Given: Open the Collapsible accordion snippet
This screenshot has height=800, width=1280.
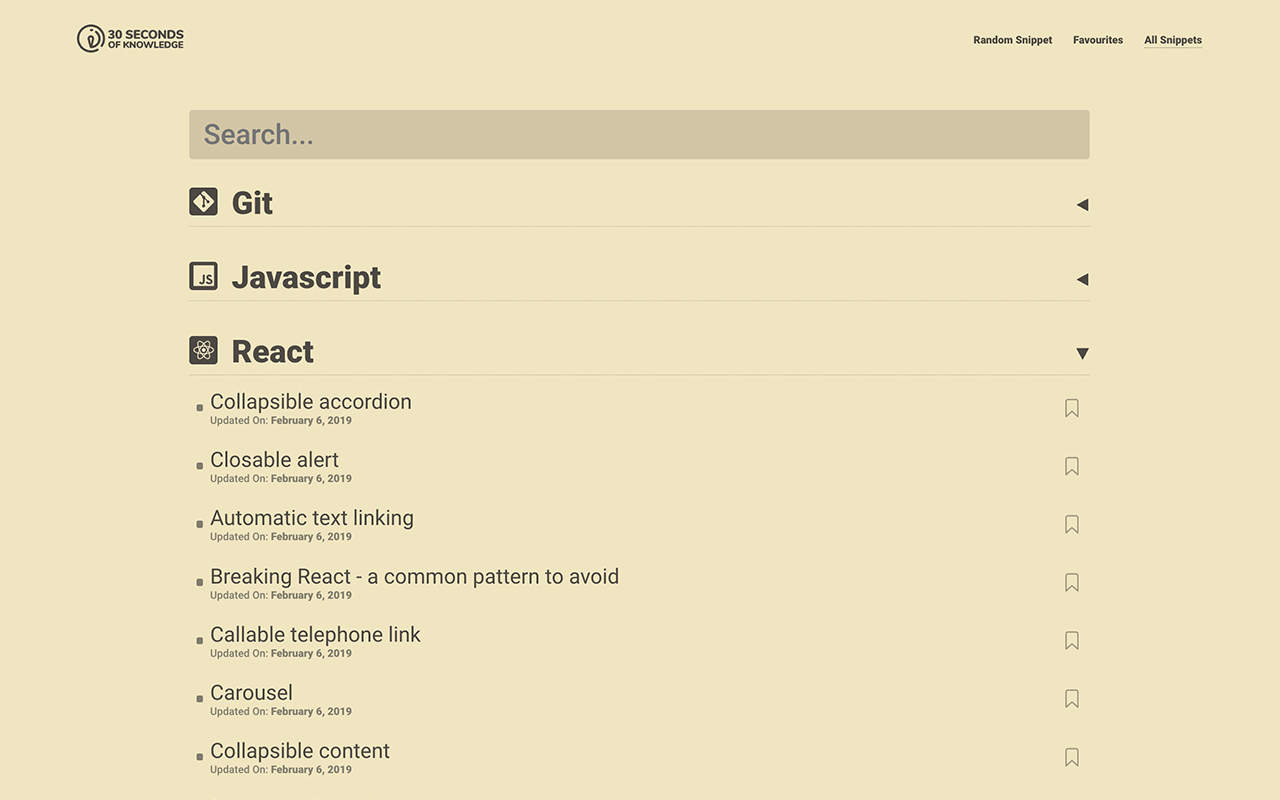Looking at the screenshot, I should click(310, 402).
